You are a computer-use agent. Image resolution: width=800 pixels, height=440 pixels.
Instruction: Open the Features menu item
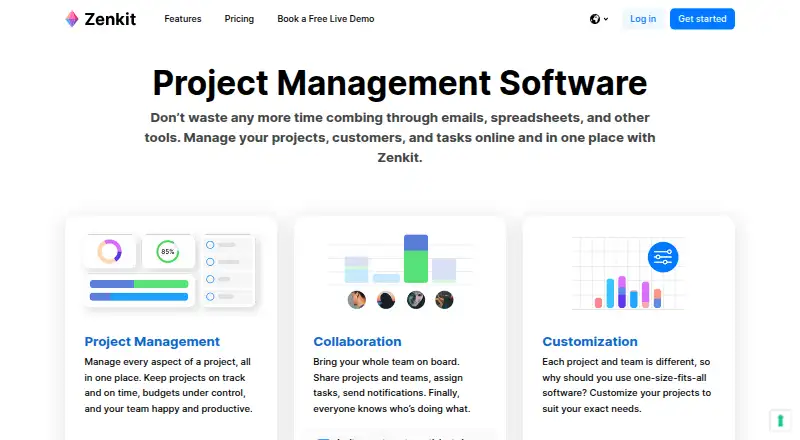click(183, 19)
